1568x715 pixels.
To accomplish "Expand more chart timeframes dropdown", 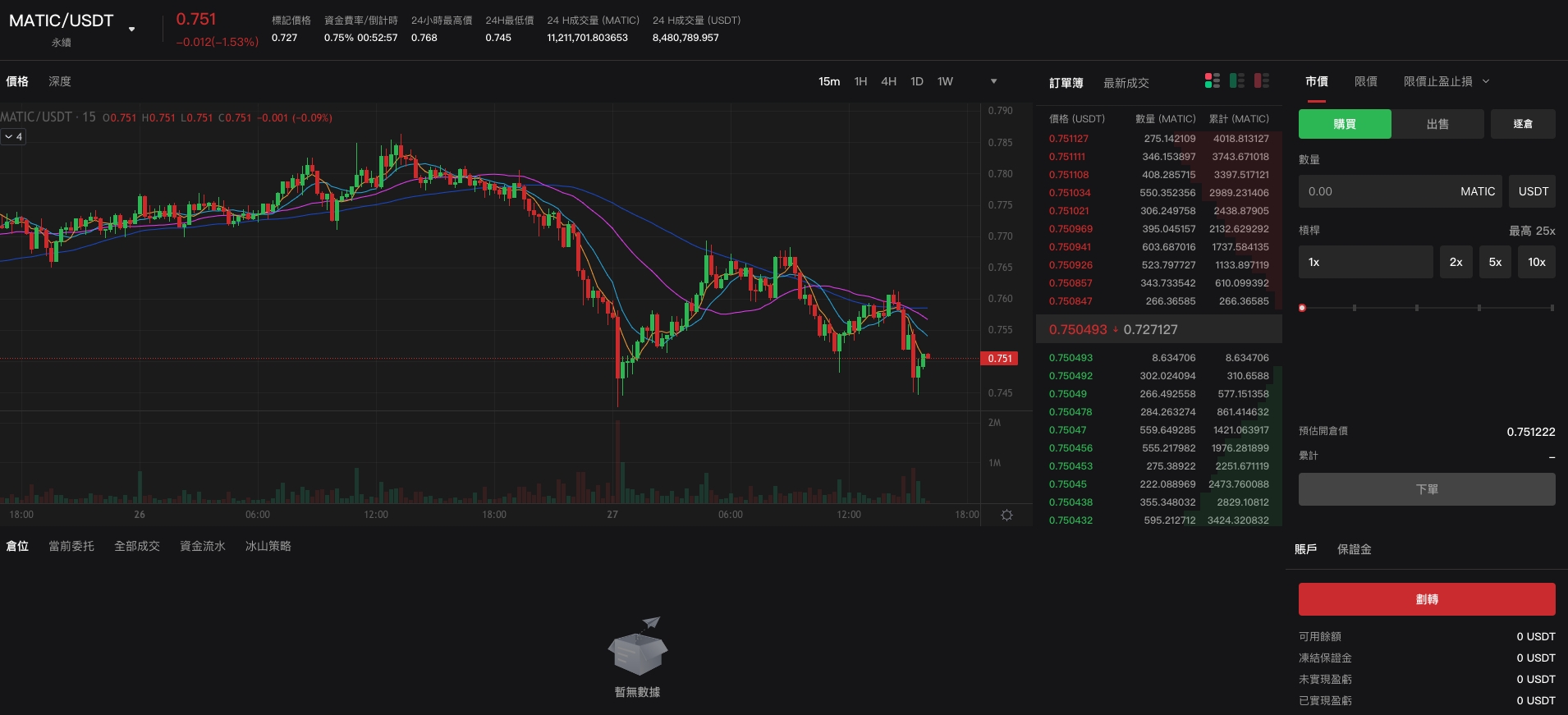I will [x=993, y=81].
